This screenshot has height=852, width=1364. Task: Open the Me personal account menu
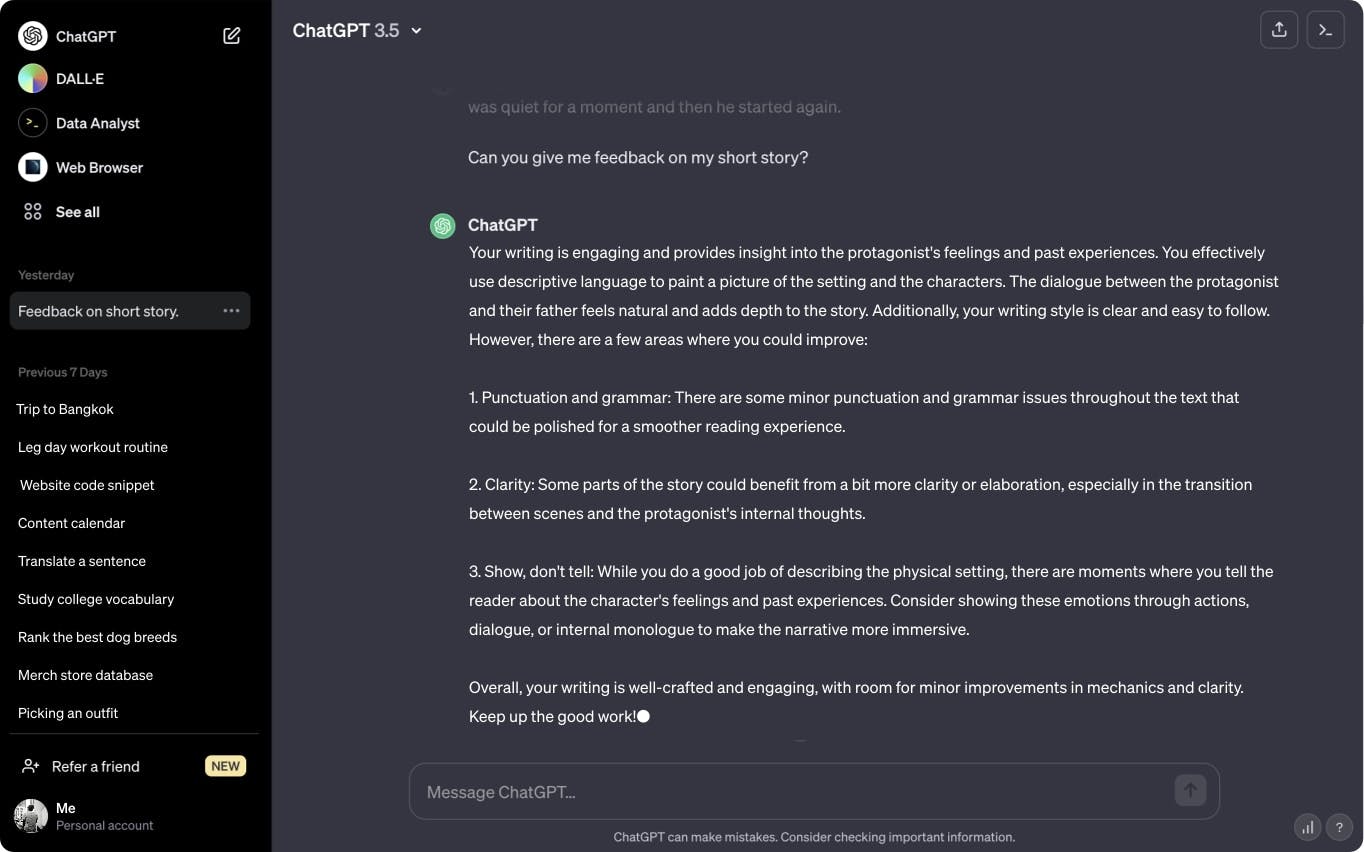[x=104, y=816]
